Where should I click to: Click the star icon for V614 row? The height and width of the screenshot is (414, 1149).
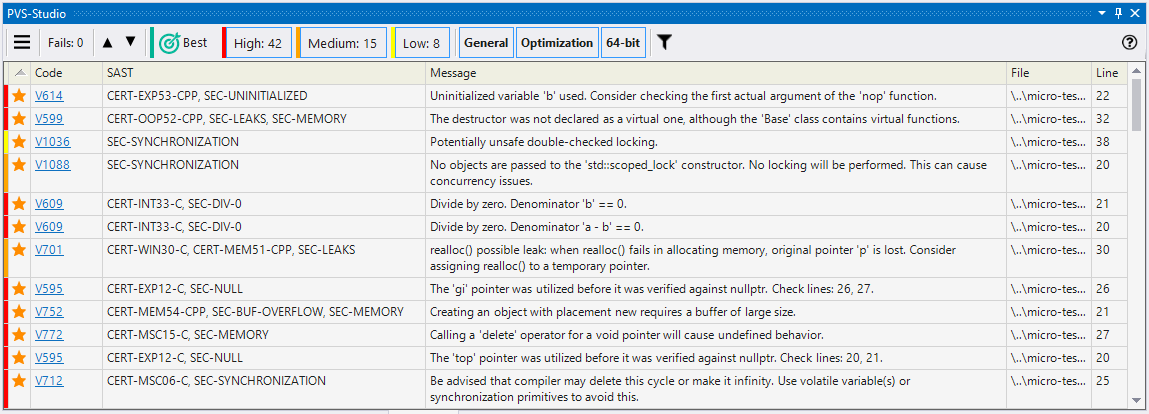tap(19, 96)
